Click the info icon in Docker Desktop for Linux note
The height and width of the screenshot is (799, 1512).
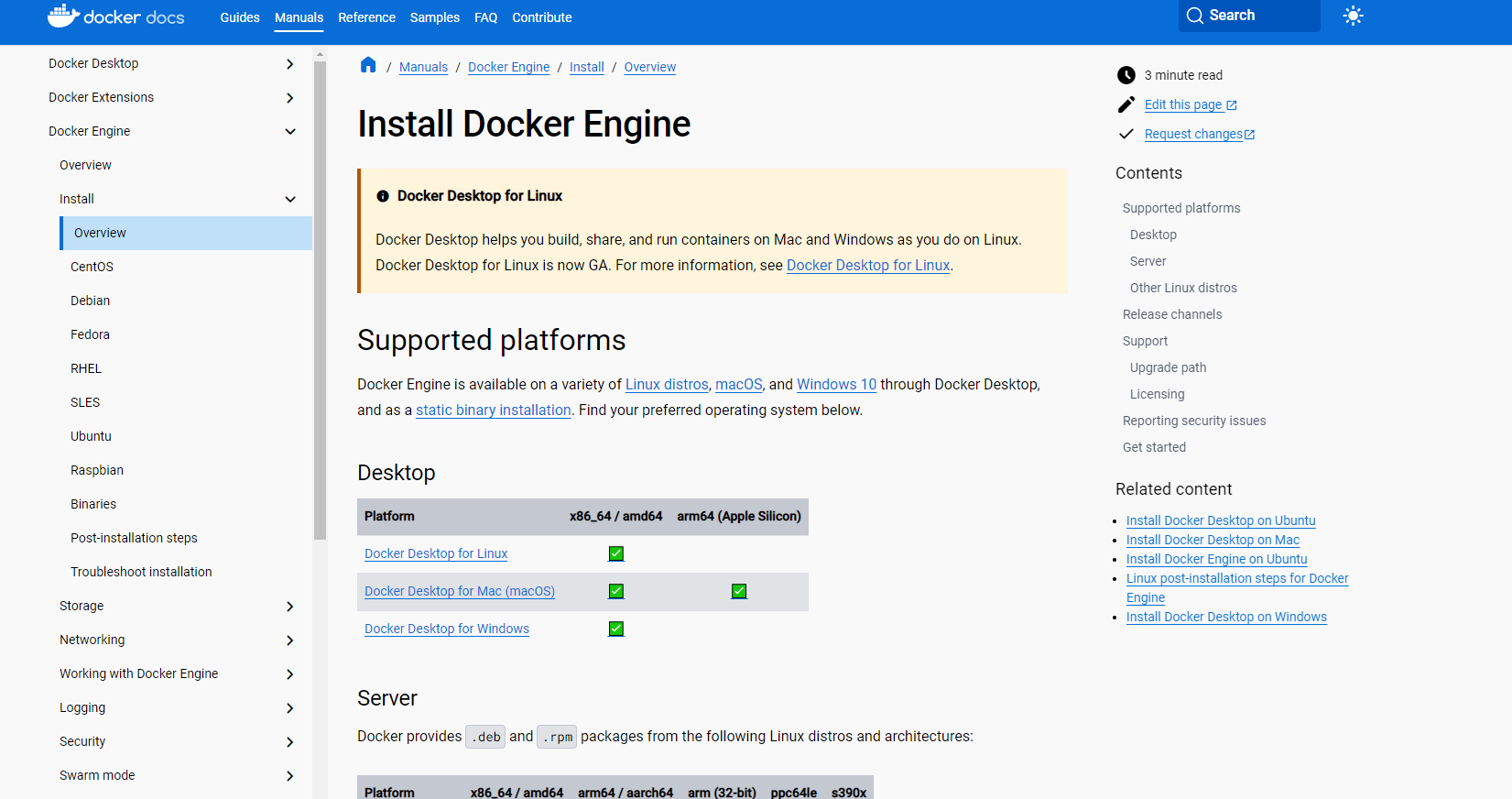[x=383, y=196]
